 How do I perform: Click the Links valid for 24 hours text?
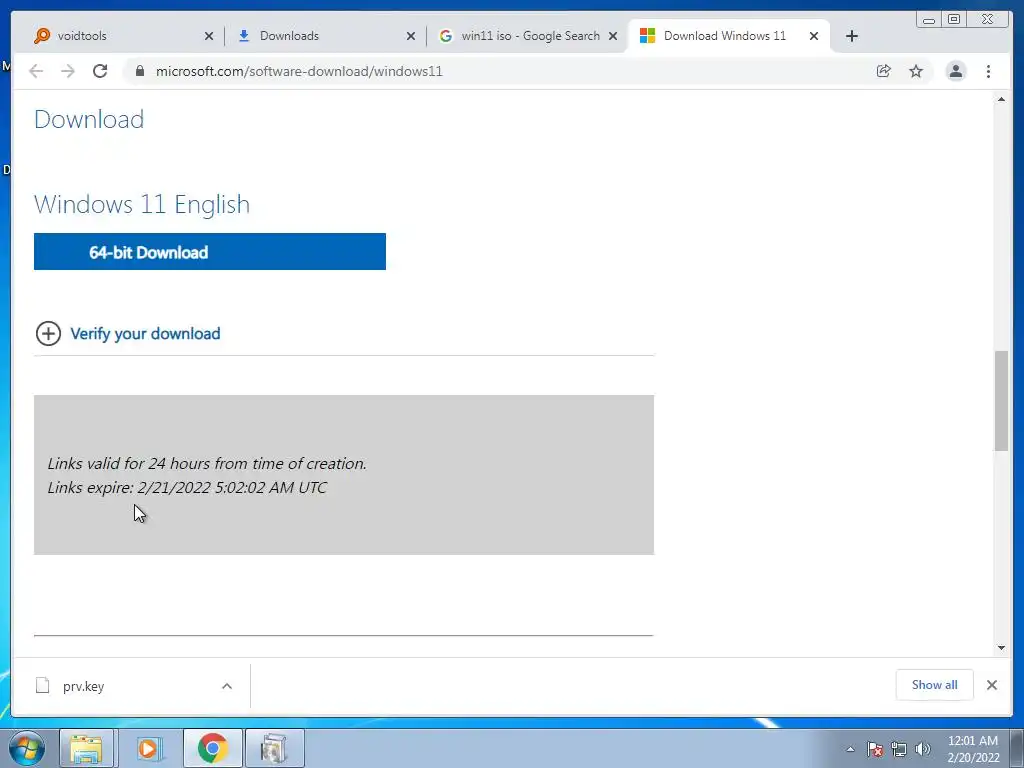point(207,463)
